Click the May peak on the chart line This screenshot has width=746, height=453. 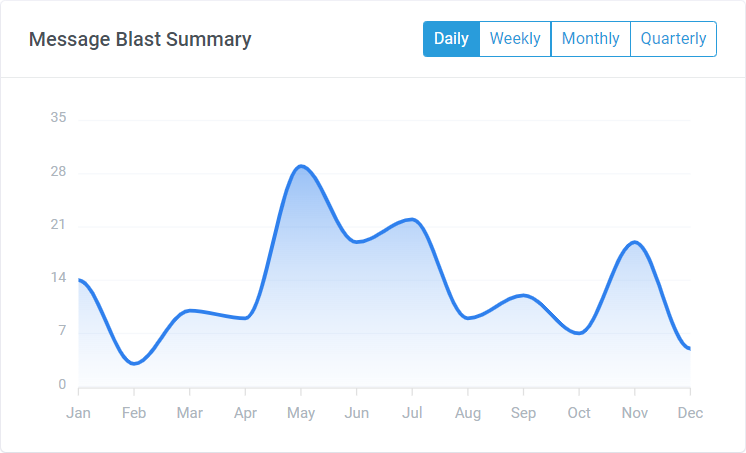pyautogui.click(x=301, y=166)
